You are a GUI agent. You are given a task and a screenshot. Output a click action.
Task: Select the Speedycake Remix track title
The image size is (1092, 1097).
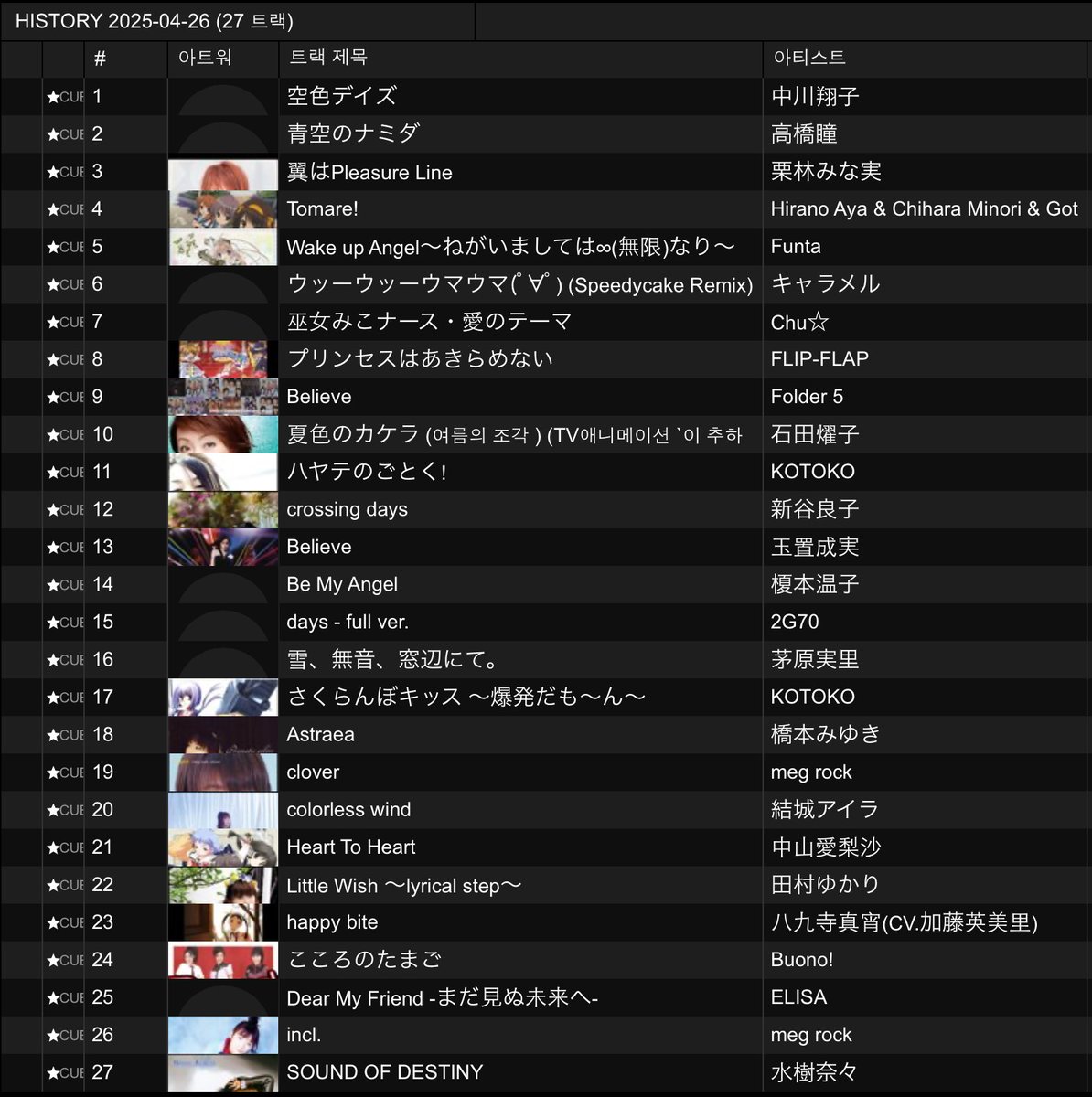tap(519, 284)
